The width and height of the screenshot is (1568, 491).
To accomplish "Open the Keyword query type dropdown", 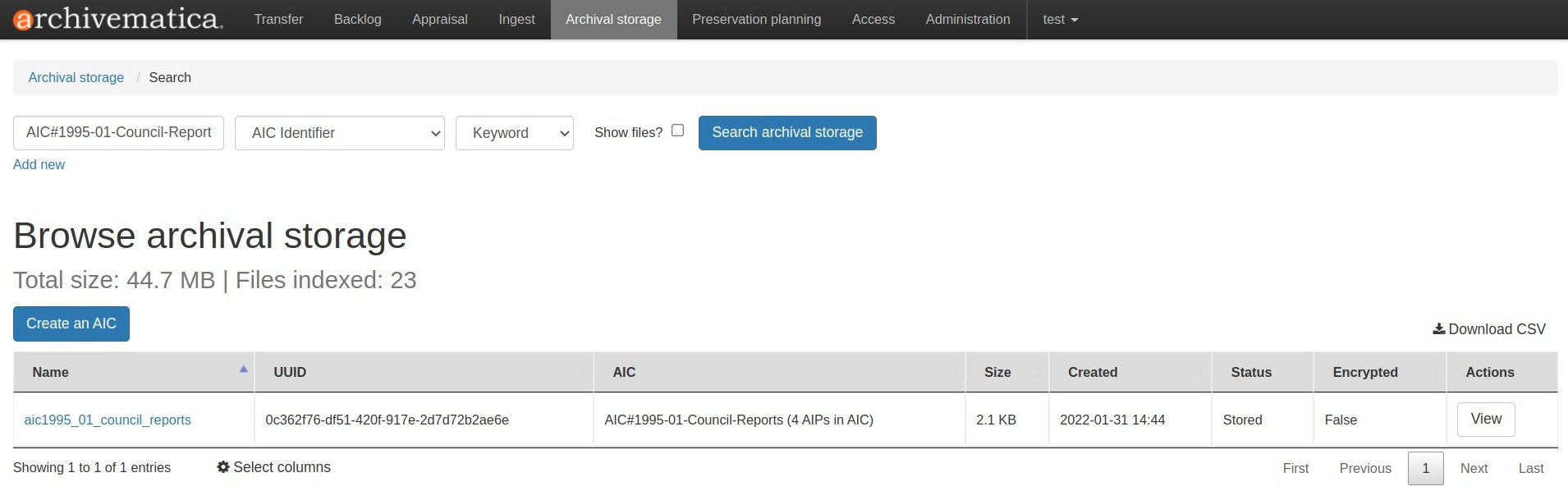I will pos(514,133).
